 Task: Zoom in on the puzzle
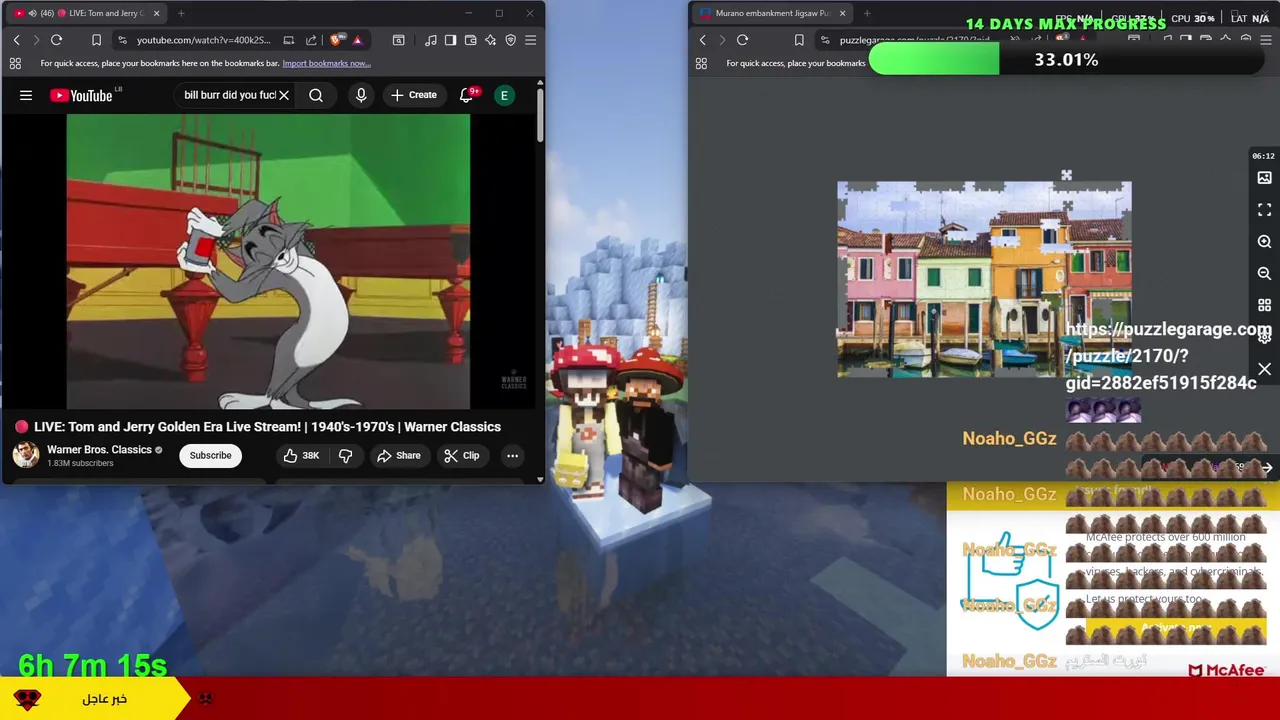coord(1264,242)
